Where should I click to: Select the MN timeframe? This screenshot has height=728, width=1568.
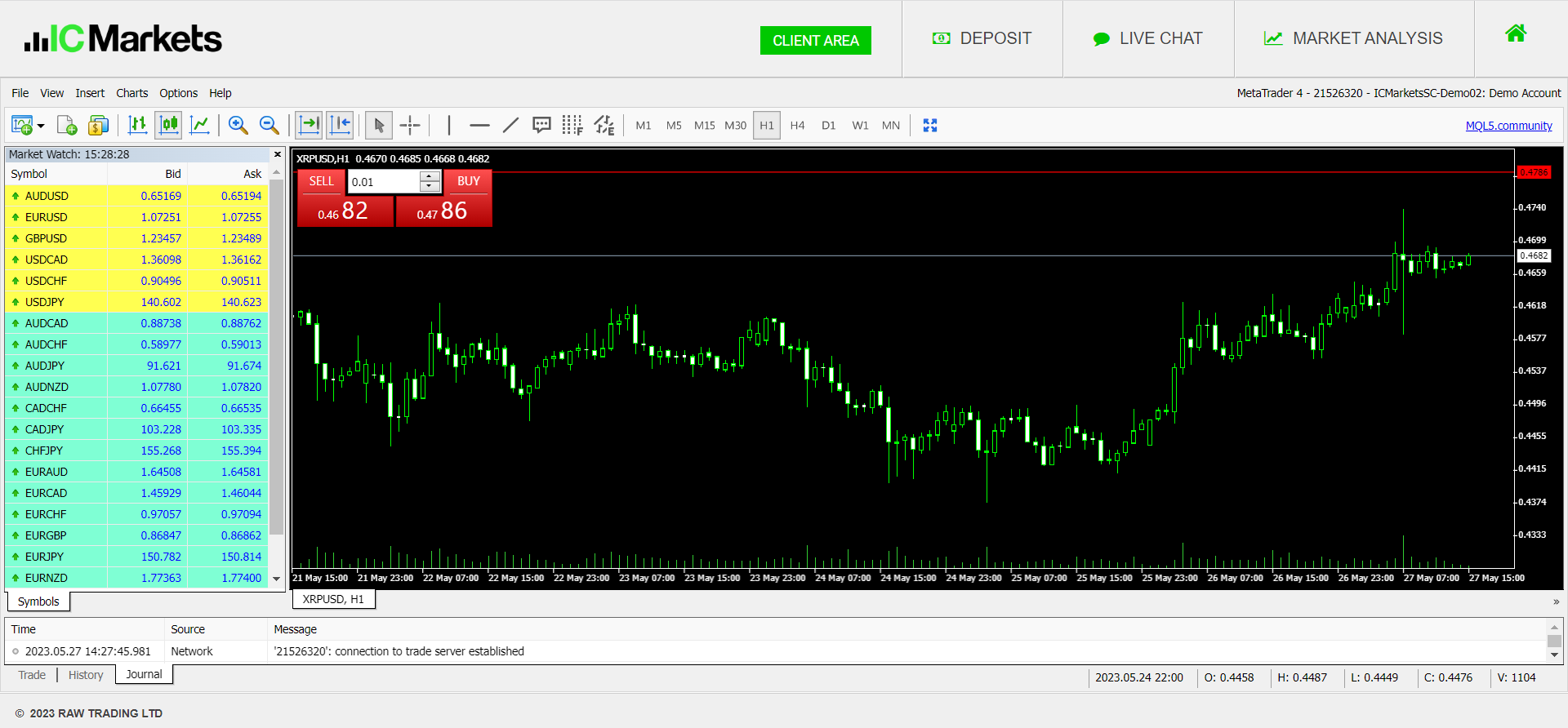coord(891,125)
